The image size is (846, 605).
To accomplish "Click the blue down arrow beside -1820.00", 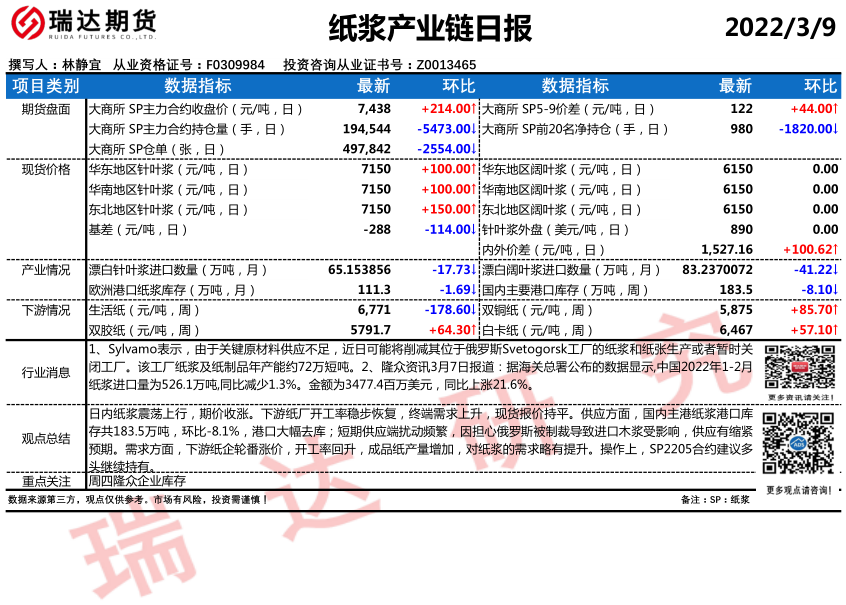I will click(x=835, y=129).
